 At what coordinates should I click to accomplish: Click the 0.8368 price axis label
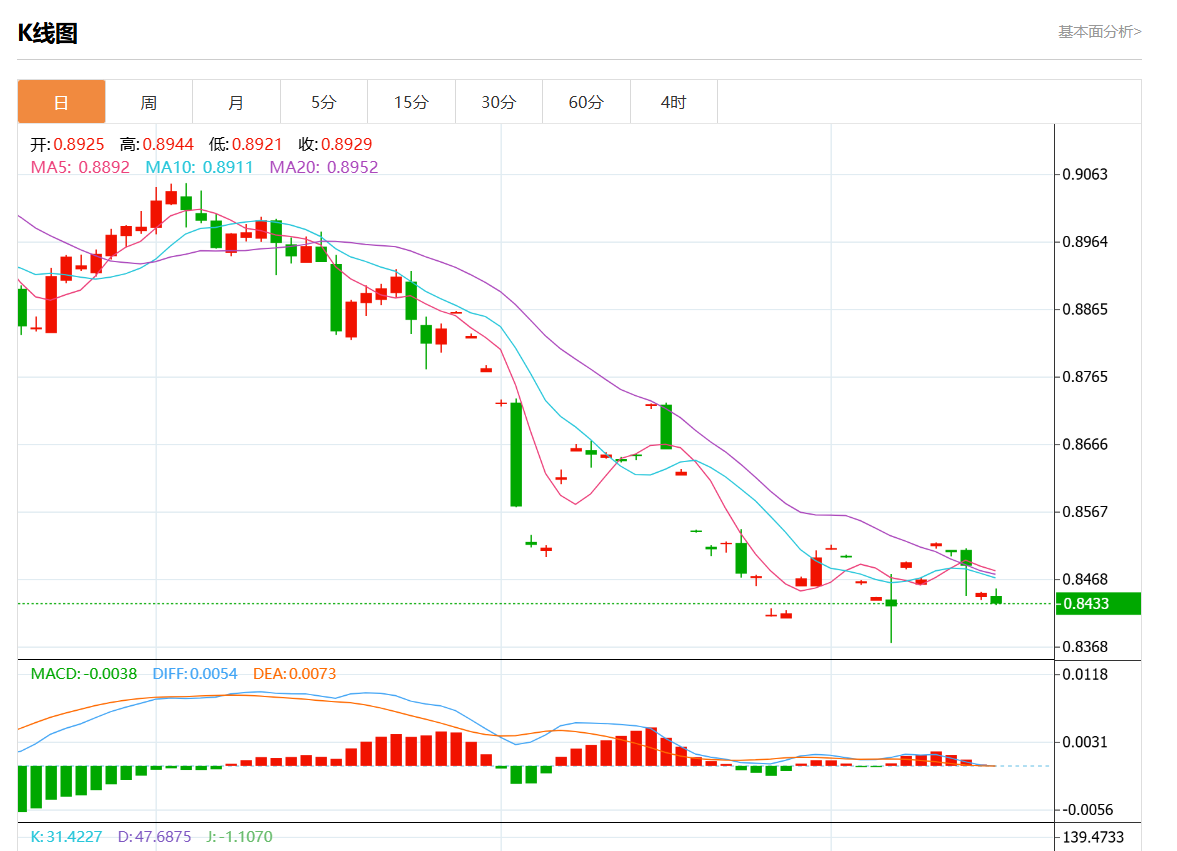(x=1085, y=647)
